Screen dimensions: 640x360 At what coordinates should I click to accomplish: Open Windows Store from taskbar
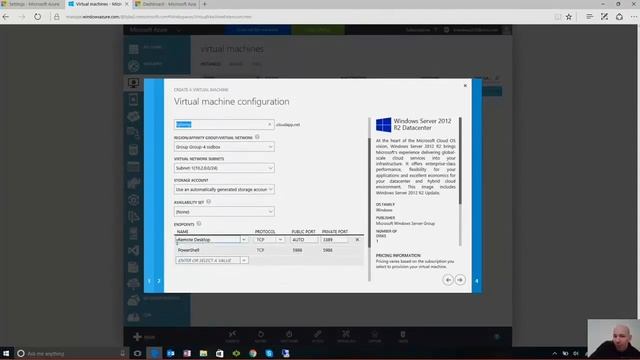point(220,353)
